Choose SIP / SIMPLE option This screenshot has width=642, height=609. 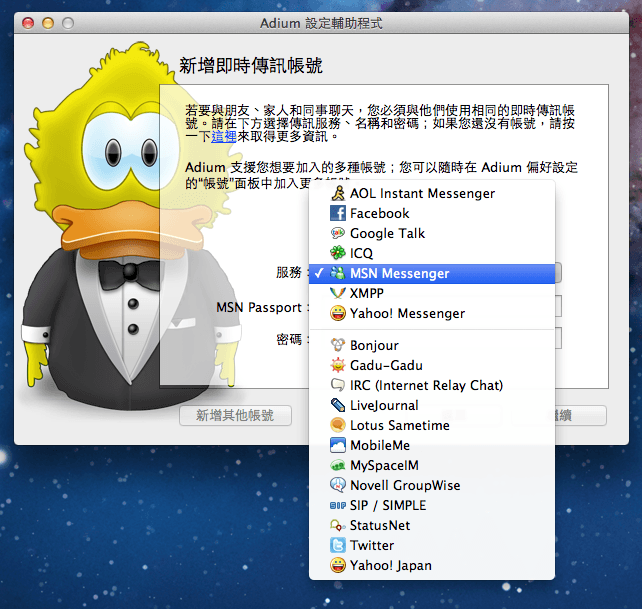pyautogui.click(x=387, y=505)
